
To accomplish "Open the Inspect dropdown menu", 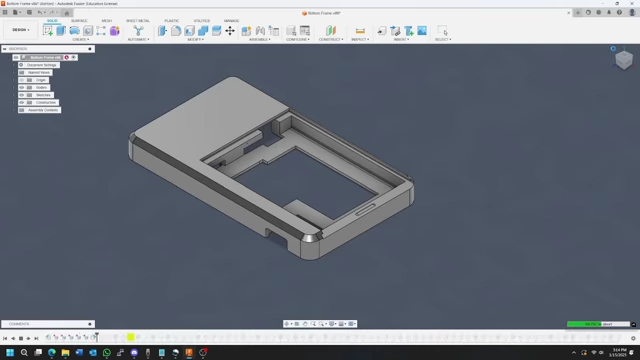I will coord(360,40).
